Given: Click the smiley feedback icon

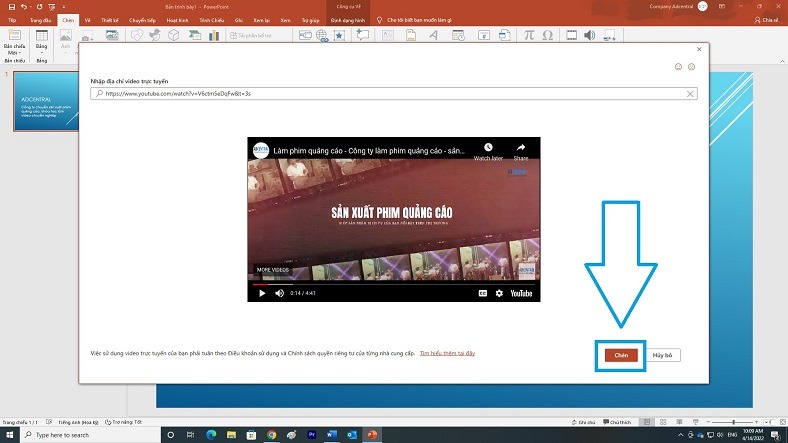Looking at the screenshot, I should pyautogui.click(x=678, y=66).
